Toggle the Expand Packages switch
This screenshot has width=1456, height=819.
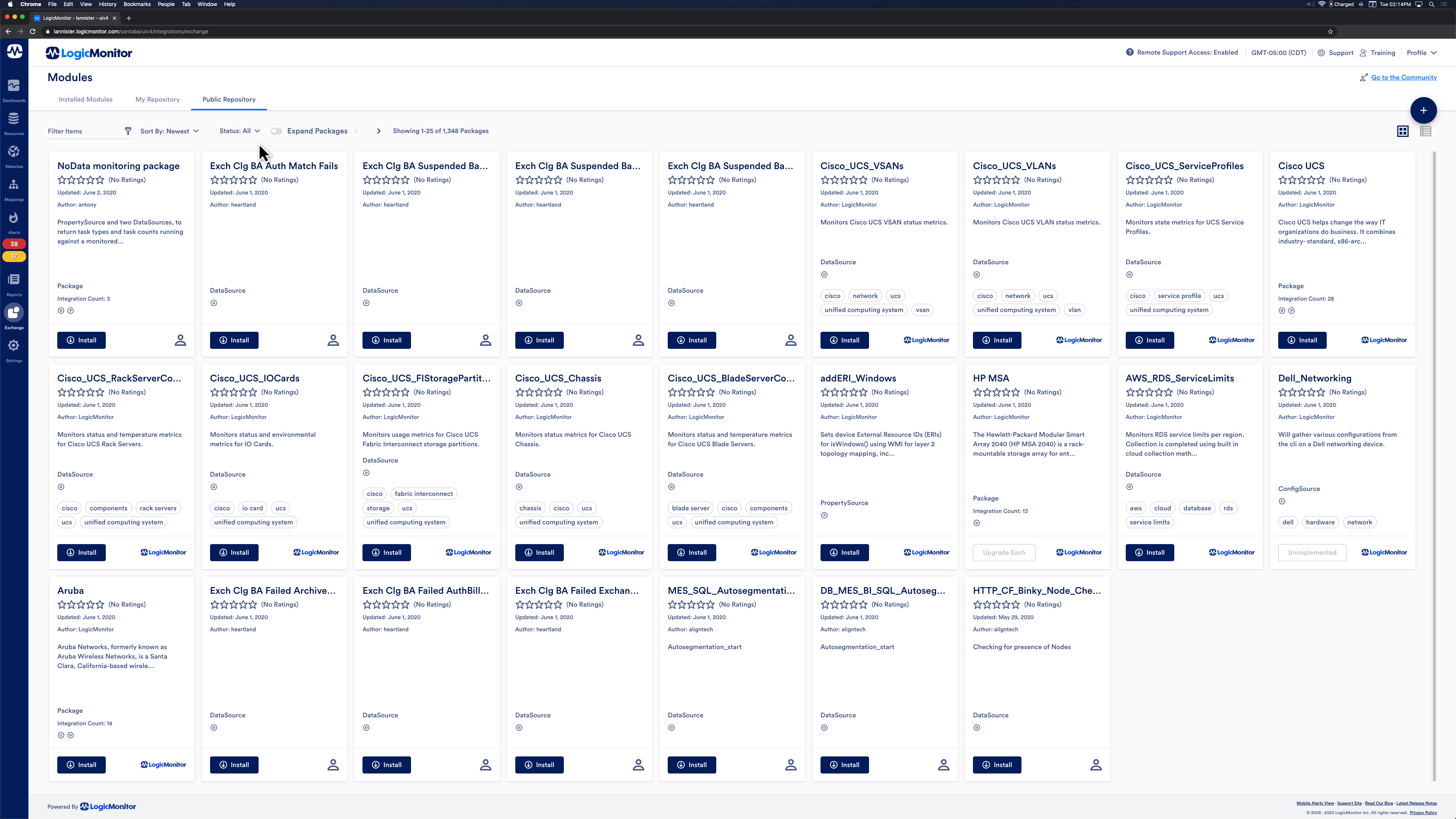(276, 131)
